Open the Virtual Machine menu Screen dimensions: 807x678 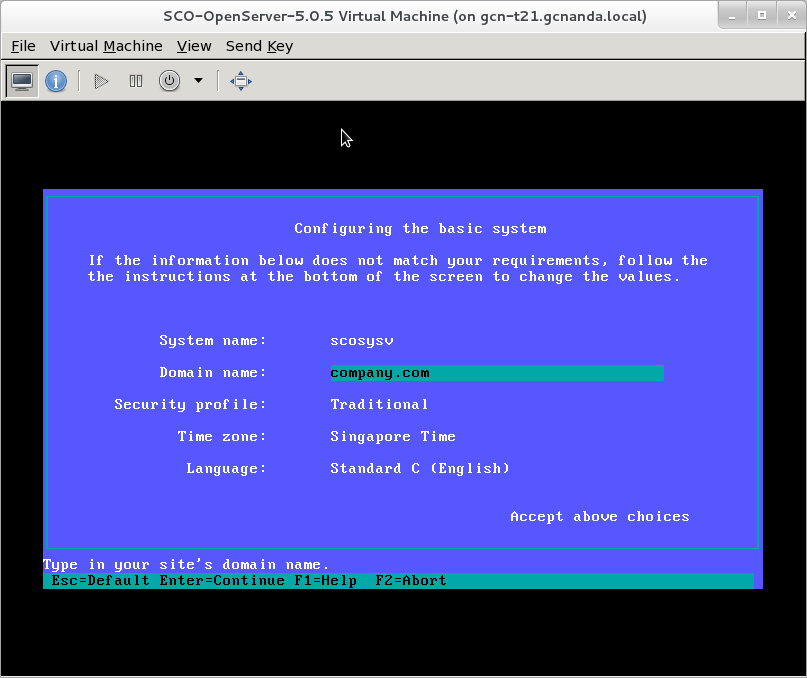click(x=106, y=46)
